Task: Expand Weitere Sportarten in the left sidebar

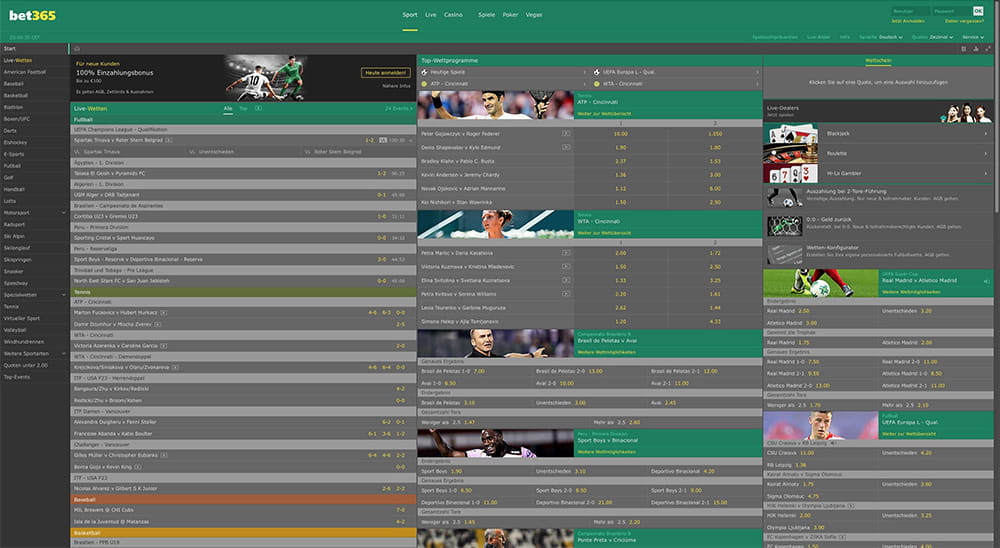Action: point(64,353)
